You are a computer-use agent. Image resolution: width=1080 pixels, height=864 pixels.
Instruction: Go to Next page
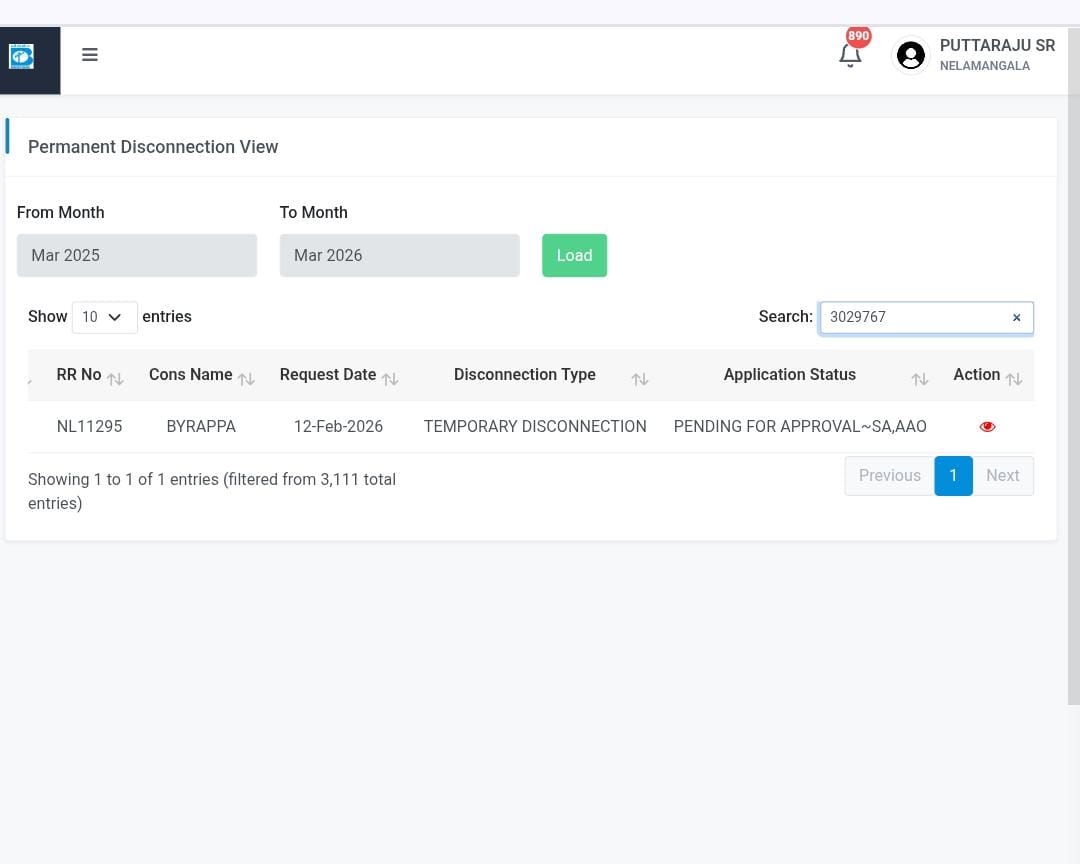tap(1002, 476)
